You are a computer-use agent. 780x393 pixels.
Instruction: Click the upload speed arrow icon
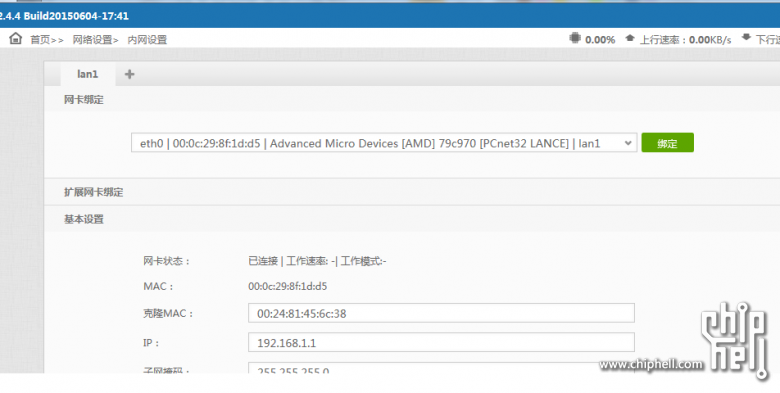click(630, 38)
